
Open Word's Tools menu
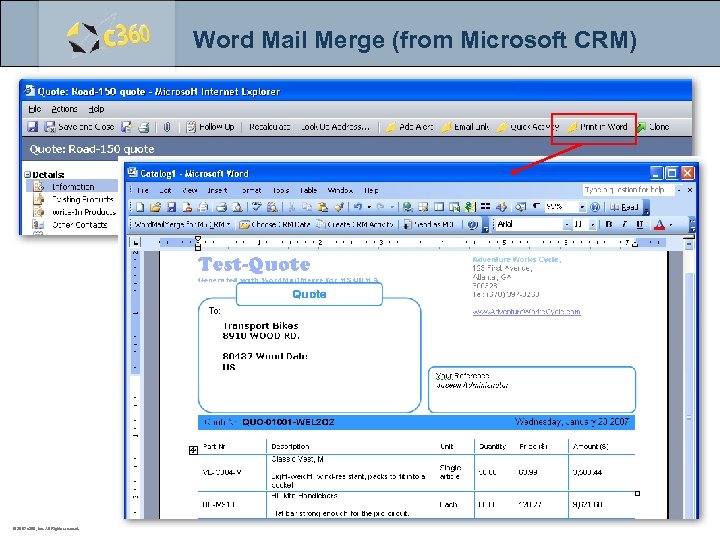281,190
